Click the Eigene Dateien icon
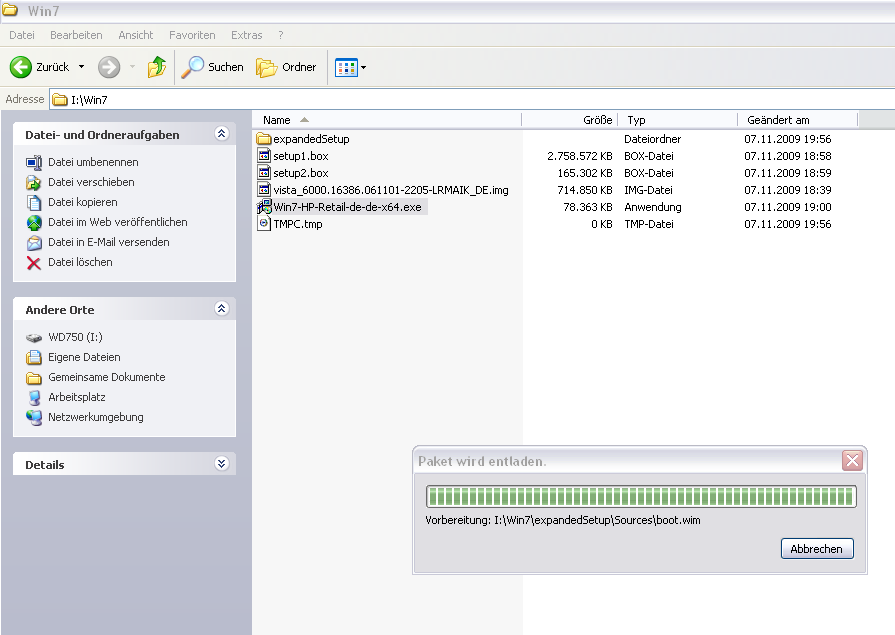Image resolution: width=895 pixels, height=635 pixels. [34, 357]
